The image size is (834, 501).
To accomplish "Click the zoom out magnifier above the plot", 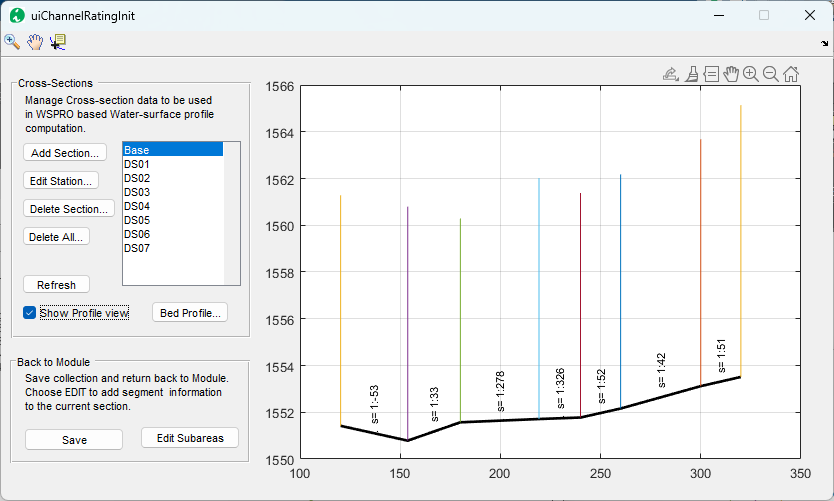I will (x=771, y=74).
